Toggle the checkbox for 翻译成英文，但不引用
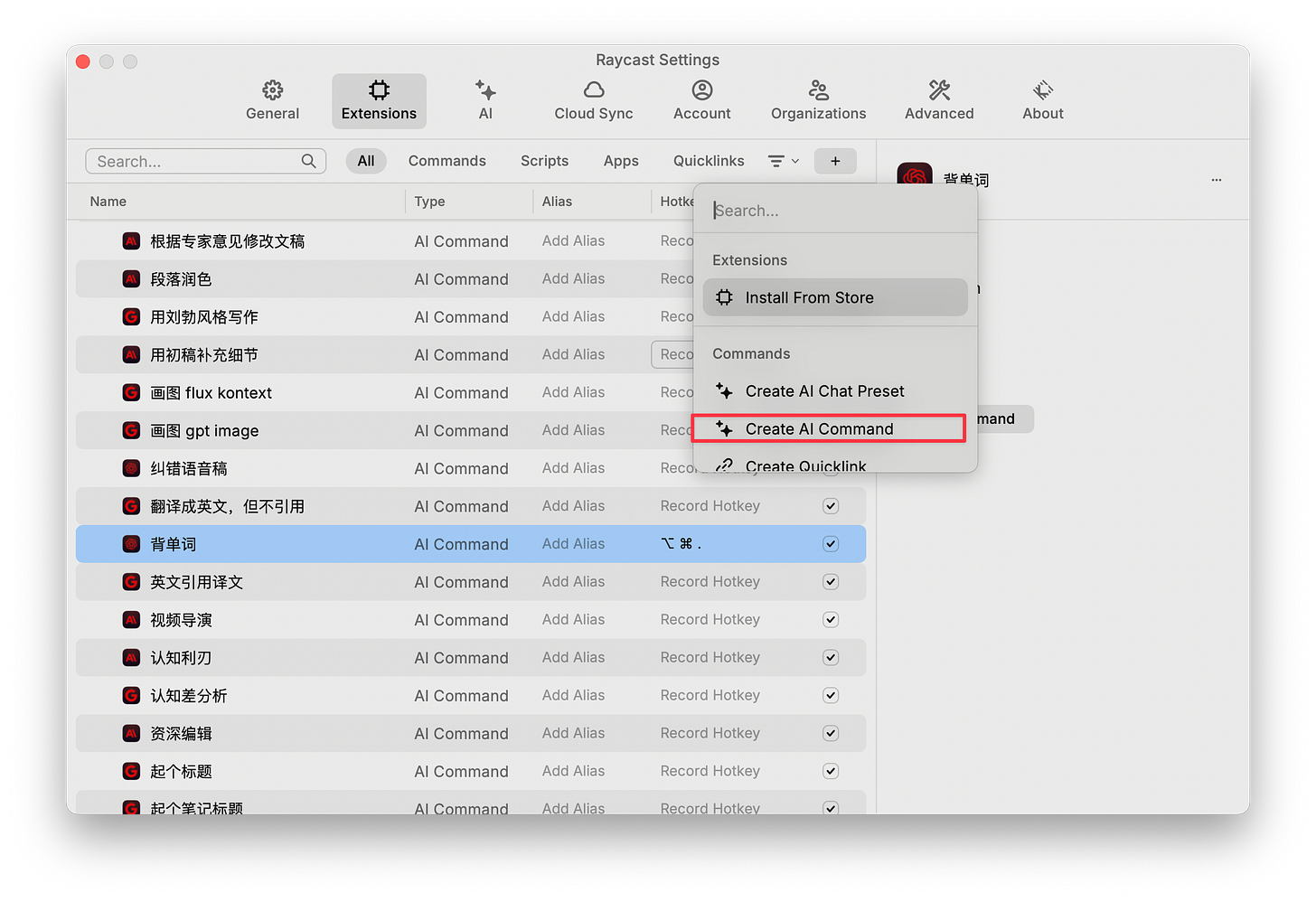 pyautogui.click(x=831, y=506)
